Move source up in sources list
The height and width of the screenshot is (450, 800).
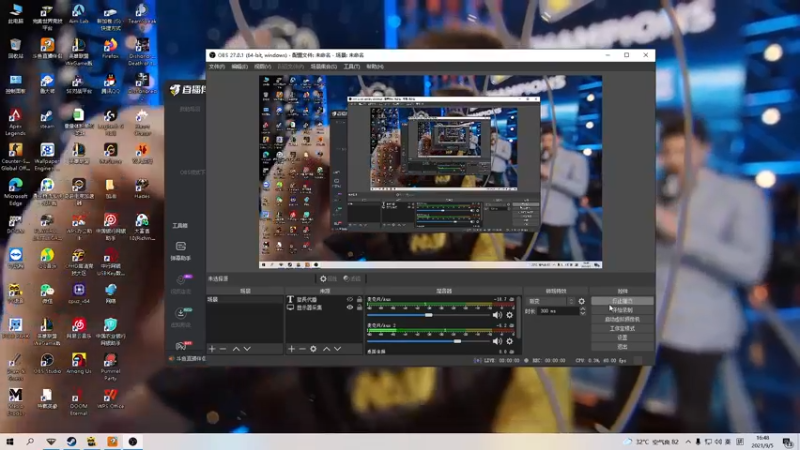coord(327,349)
